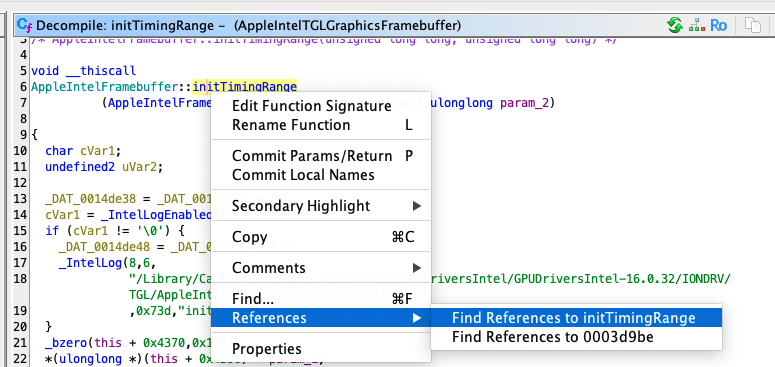Click the AppleIntelFramebuffer class name on line 6
This screenshot has height=367, width=775.
click(104, 87)
